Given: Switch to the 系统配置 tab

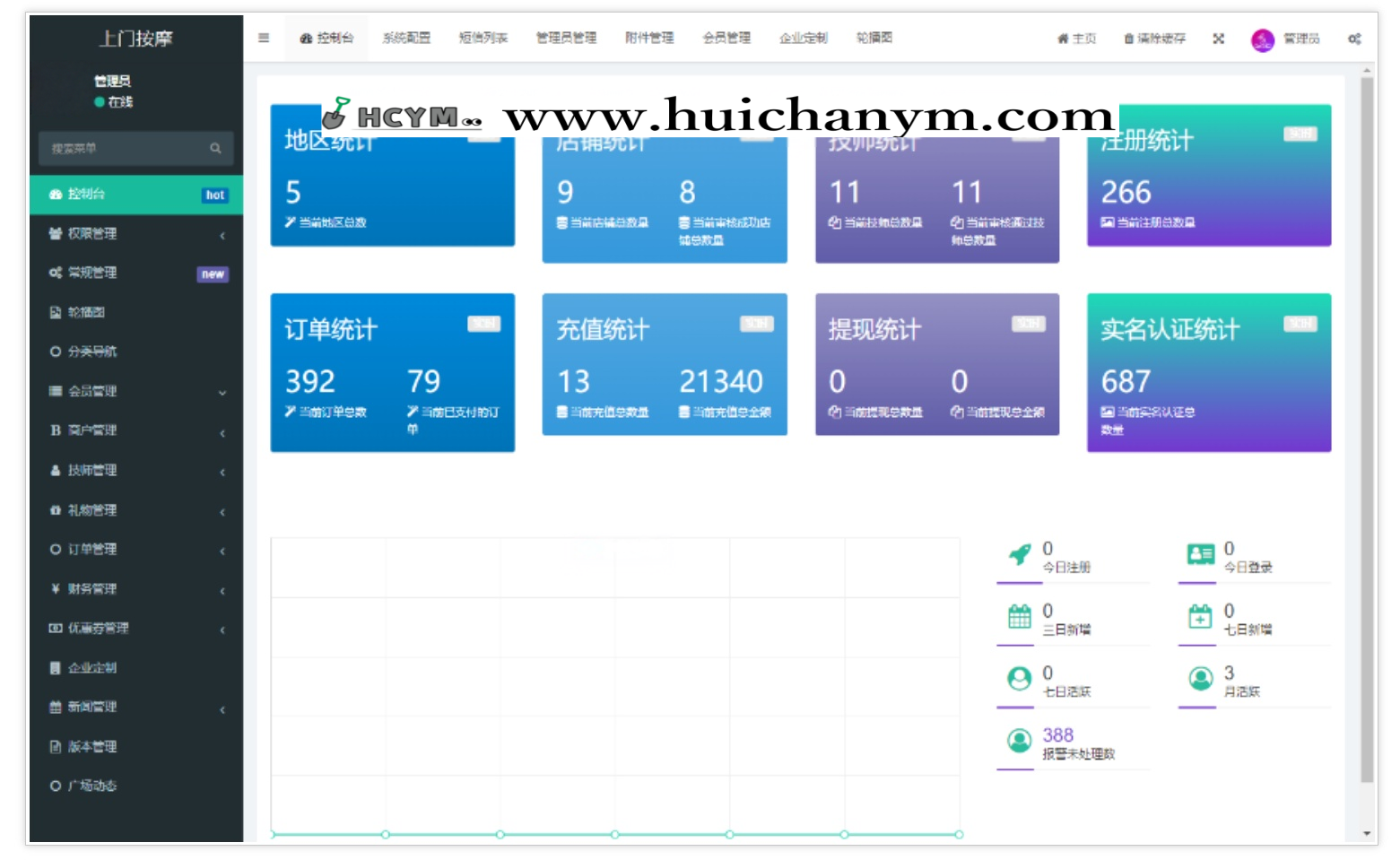Looking at the screenshot, I should pyautogui.click(x=406, y=39).
